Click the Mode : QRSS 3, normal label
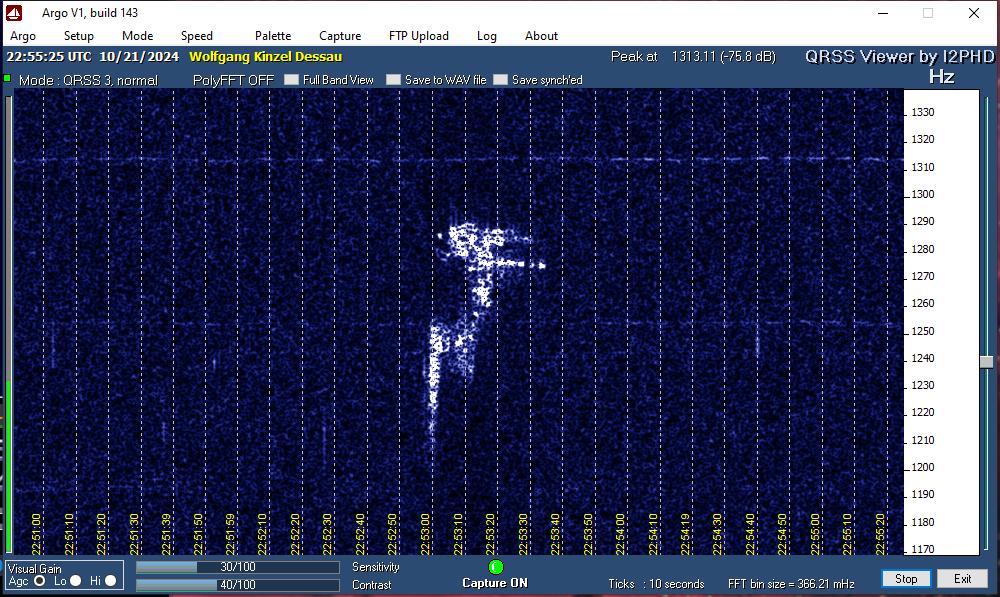Viewport: 1000px width, 597px height. [88, 80]
